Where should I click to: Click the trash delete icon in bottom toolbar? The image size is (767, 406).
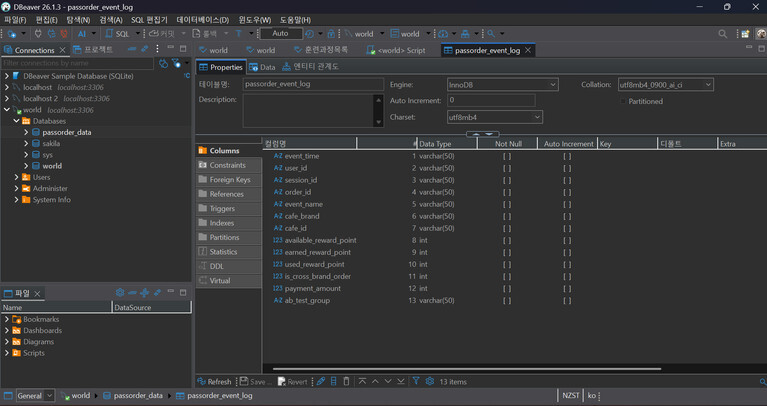(x=346, y=381)
